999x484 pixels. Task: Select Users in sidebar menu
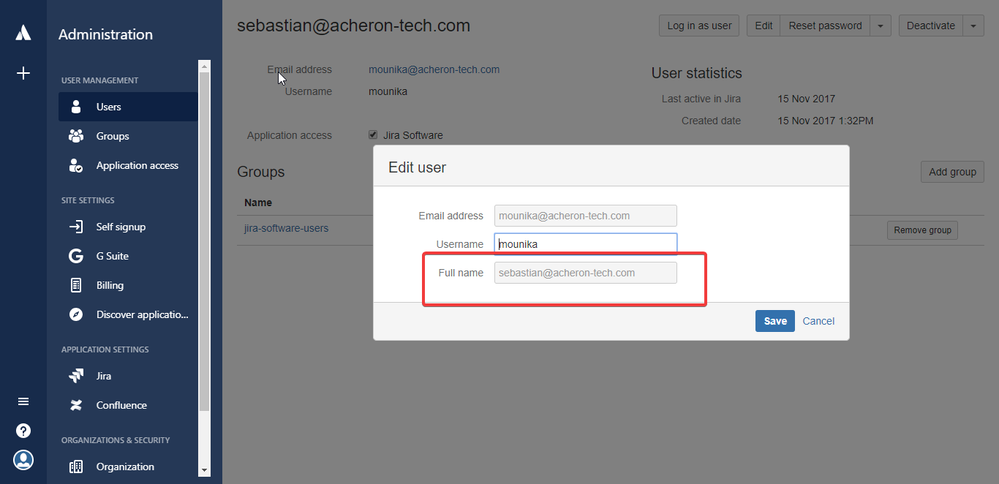coord(128,106)
